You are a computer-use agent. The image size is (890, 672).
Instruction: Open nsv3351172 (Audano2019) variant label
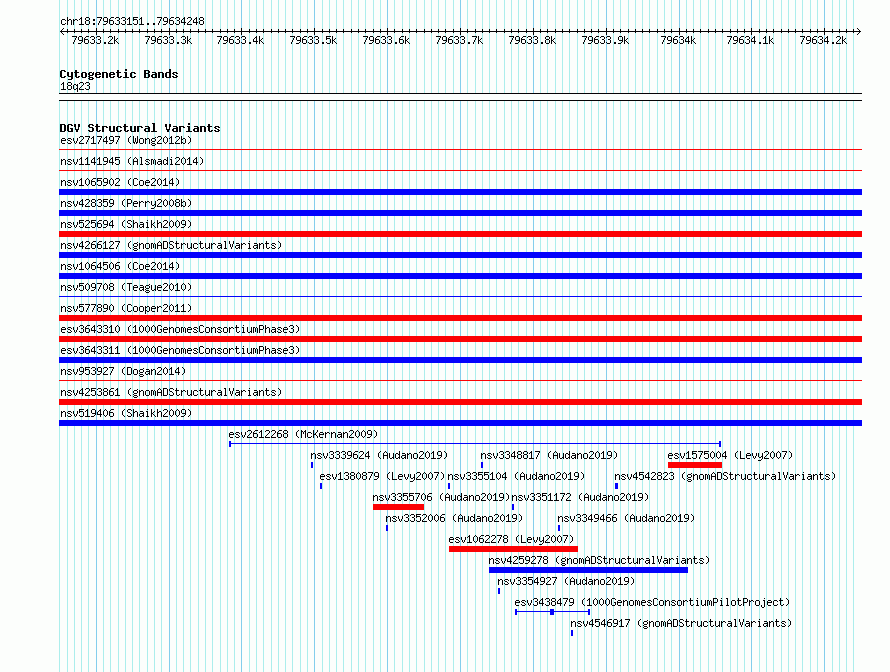580,497
